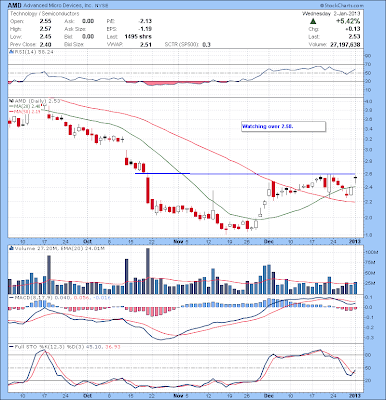Click the green up-arrow price change icon
The image size is (386, 400).
(x=313, y=21)
